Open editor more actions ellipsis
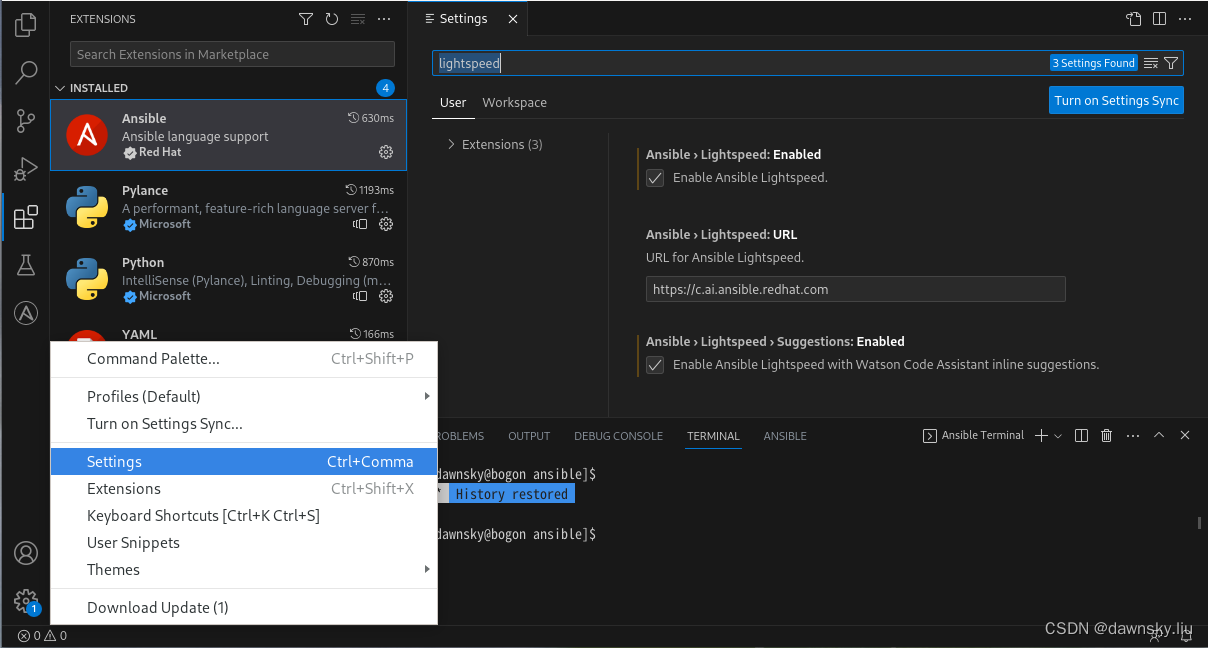The width and height of the screenshot is (1208, 648). (x=1185, y=19)
